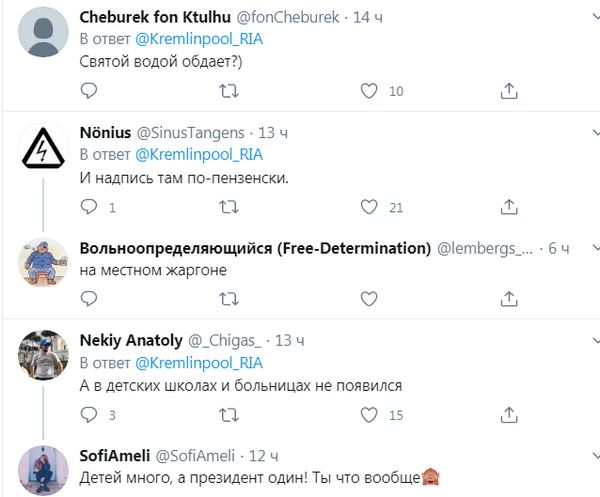View Nönius's lightning-triangle avatar
This screenshot has width=600, height=497.
(44, 149)
